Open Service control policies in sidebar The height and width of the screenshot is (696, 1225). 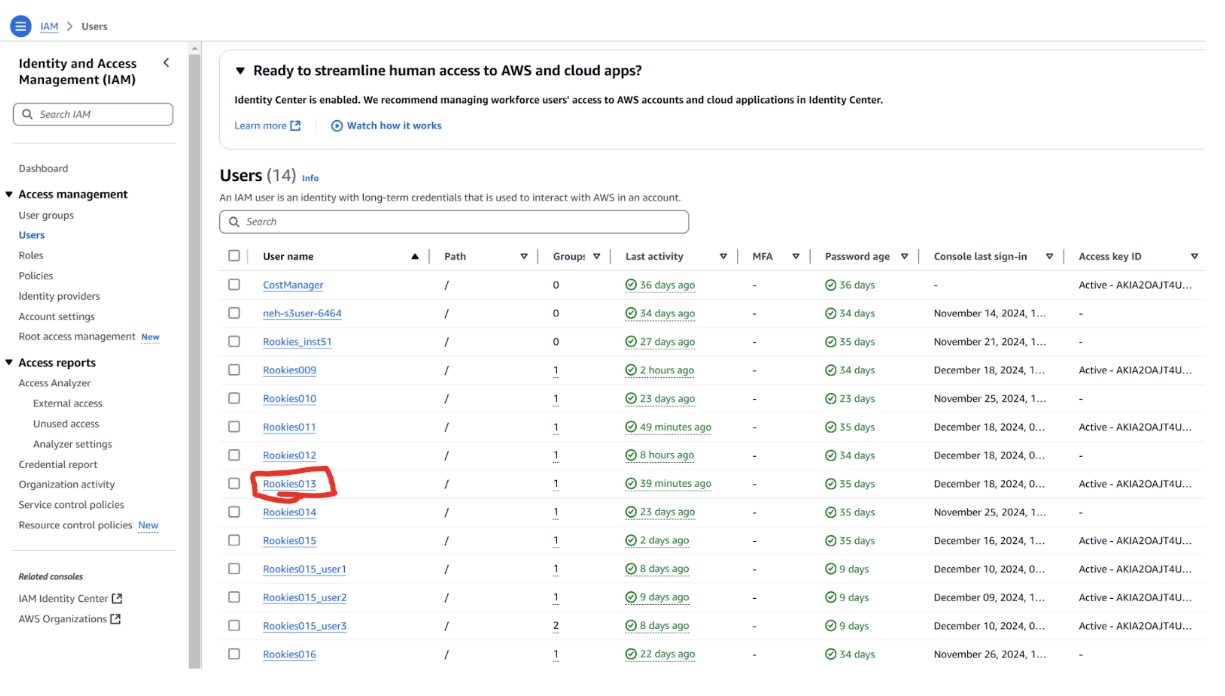pos(71,505)
